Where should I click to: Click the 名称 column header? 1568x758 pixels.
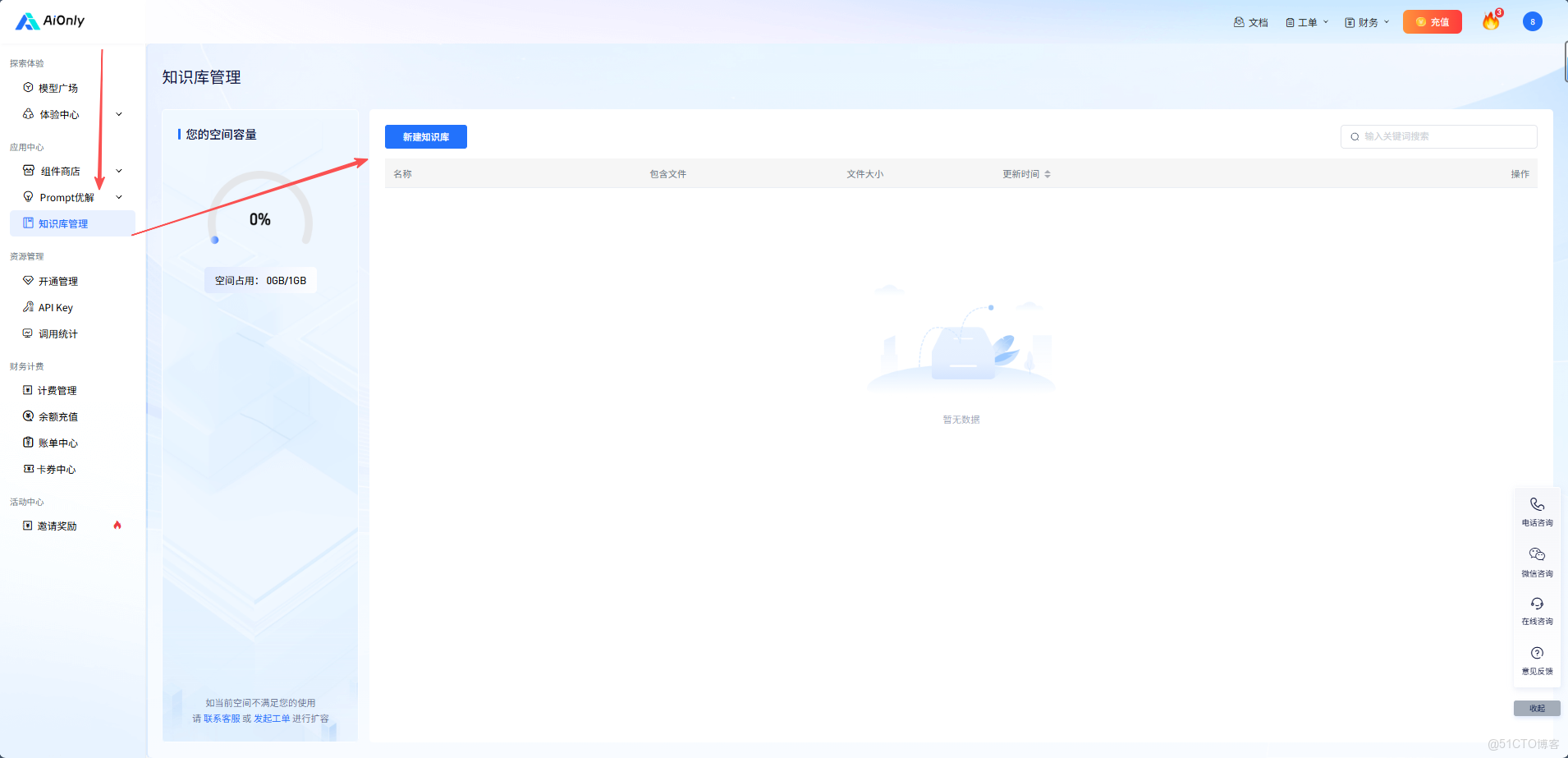(x=402, y=174)
